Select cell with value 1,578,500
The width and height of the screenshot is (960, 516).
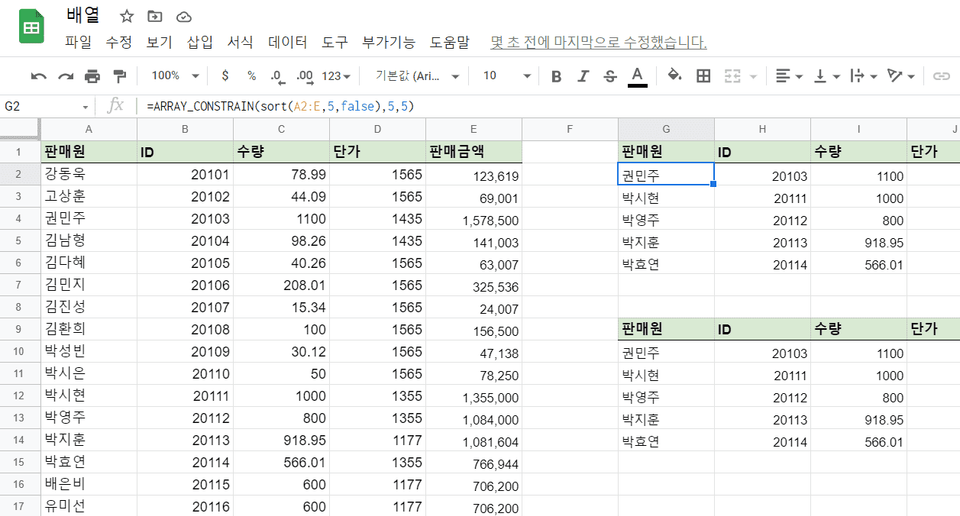click(473, 219)
